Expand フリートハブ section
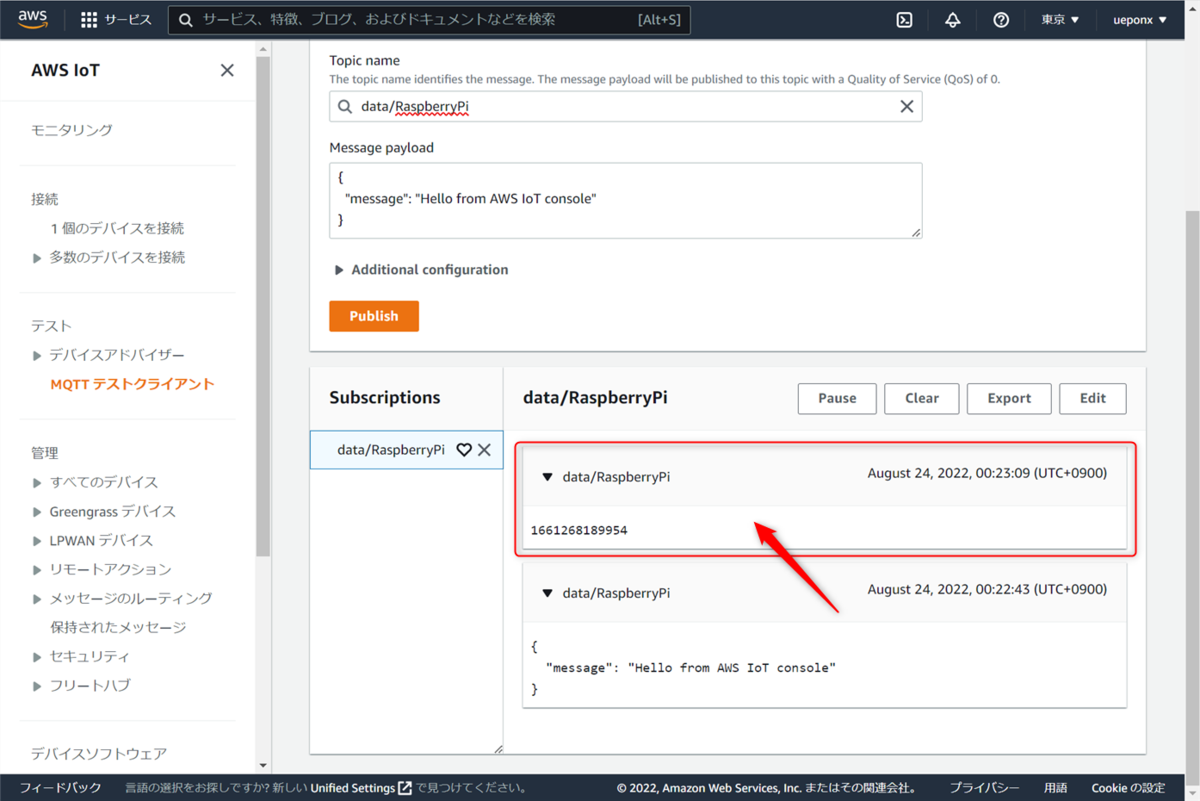 [37, 686]
